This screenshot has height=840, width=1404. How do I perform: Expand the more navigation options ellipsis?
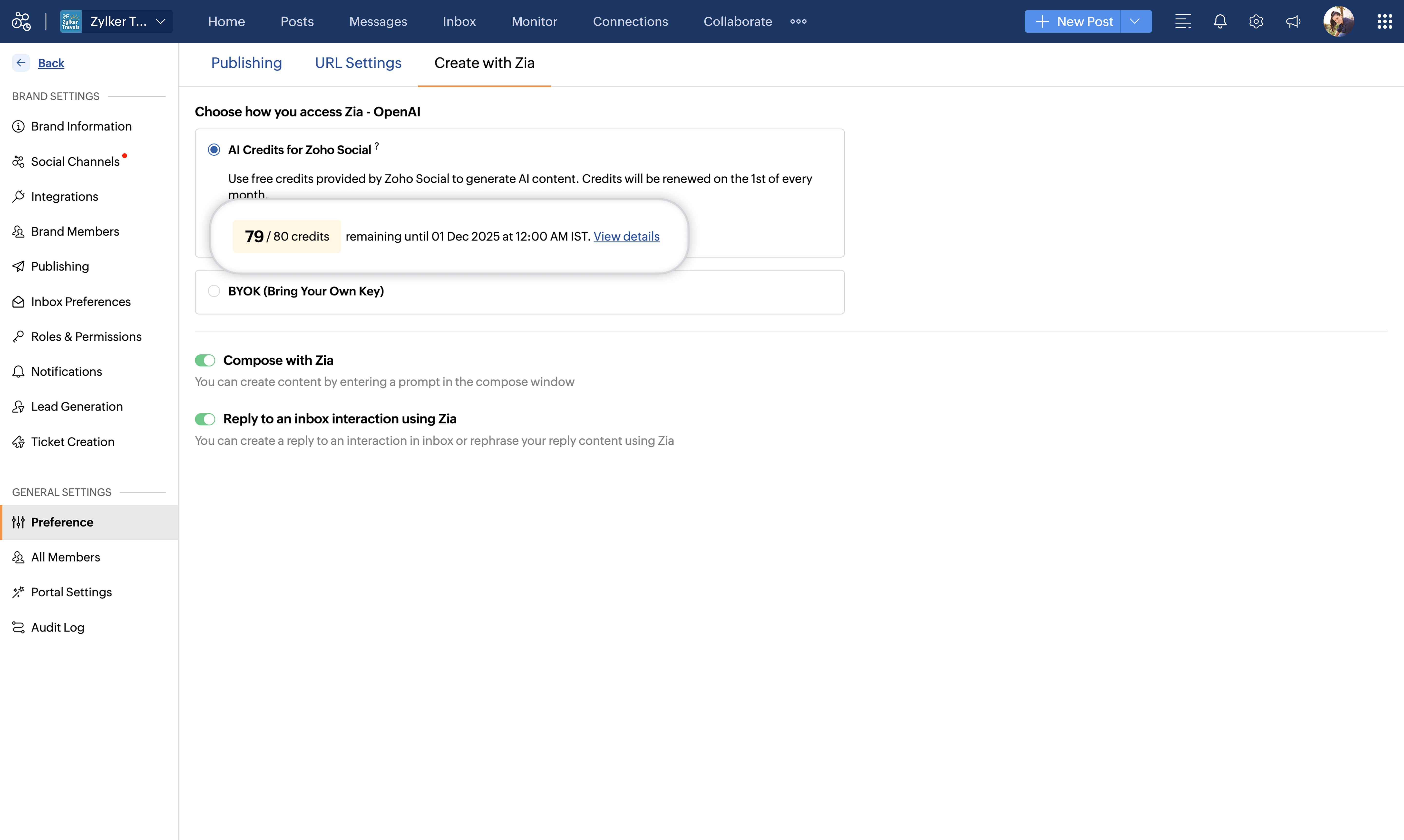coord(798,21)
